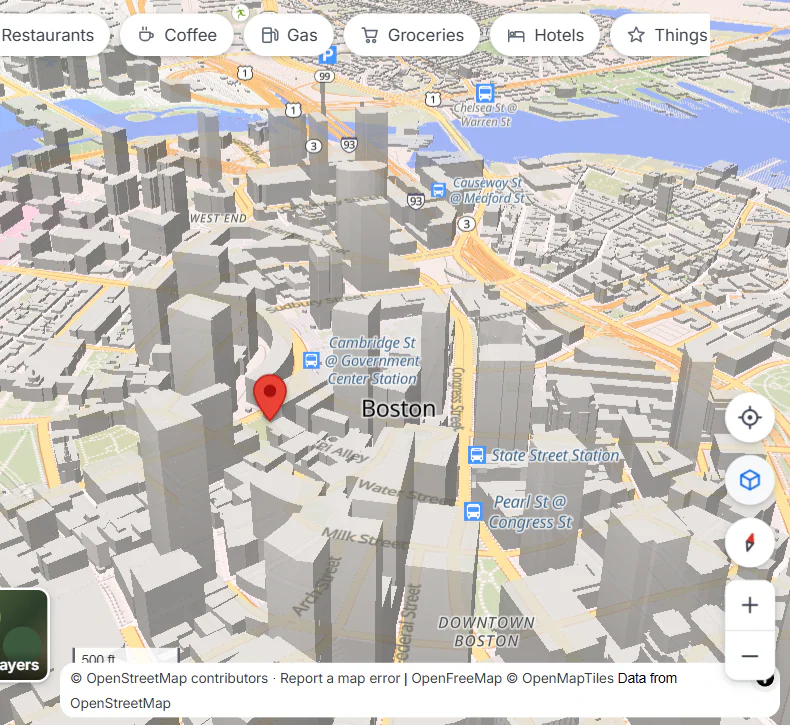The image size is (790, 725).
Task: Select Chelsea St @ Warren St bus stop icon
Action: [x=485, y=93]
